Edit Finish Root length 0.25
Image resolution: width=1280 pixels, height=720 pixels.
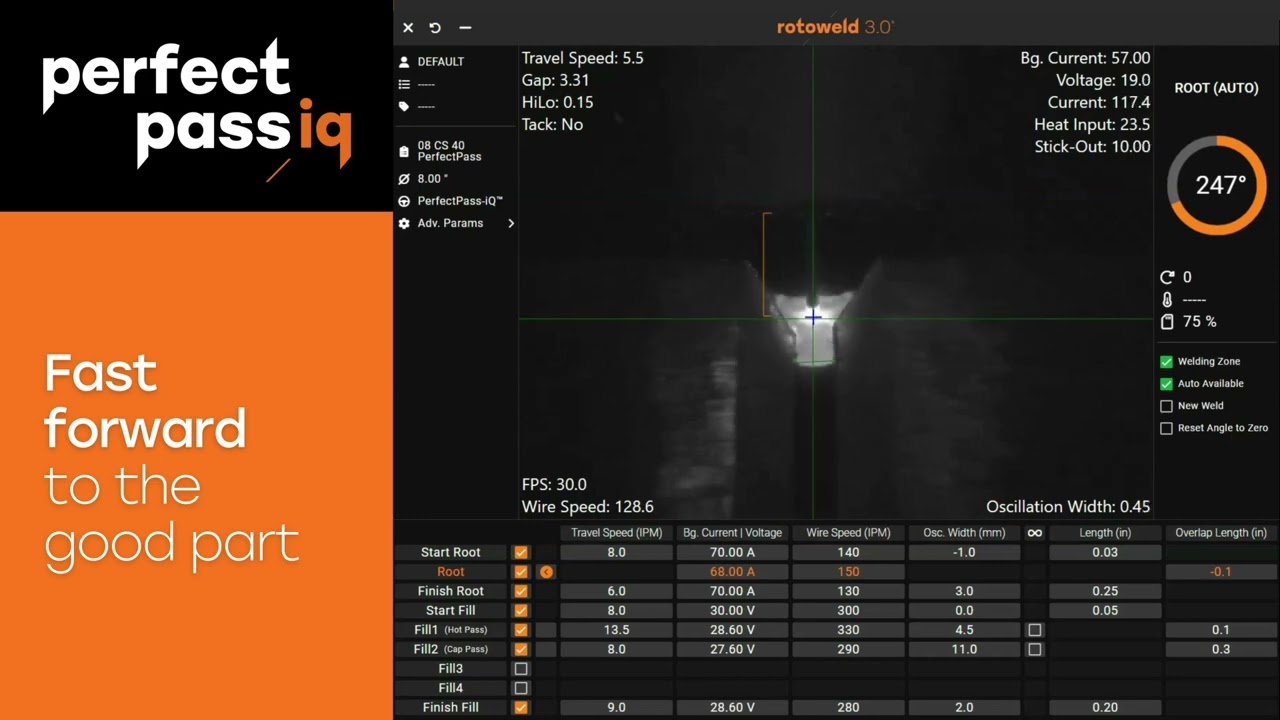pyautogui.click(x=1105, y=591)
